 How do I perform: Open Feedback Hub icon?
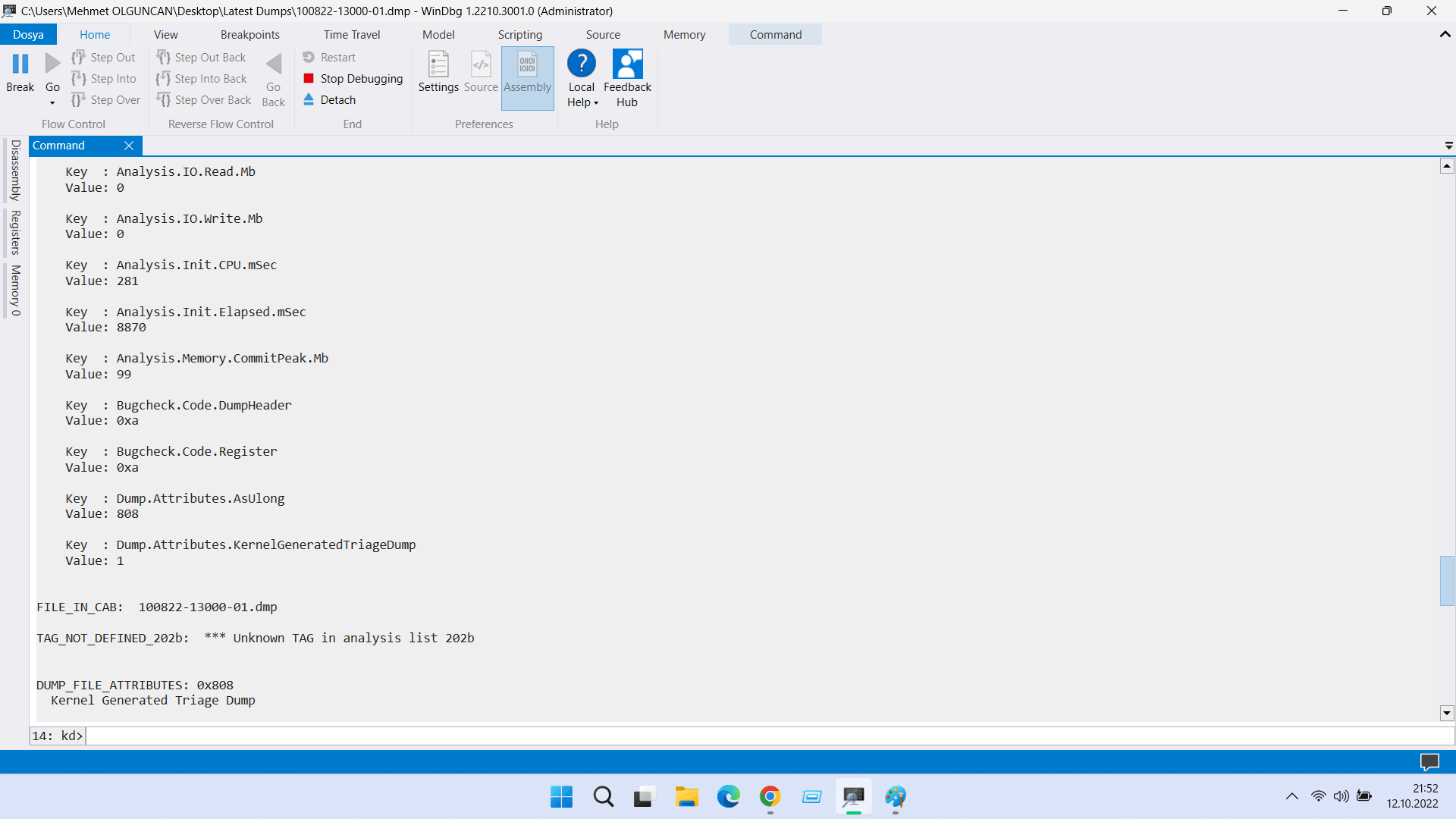click(x=627, y=64)
